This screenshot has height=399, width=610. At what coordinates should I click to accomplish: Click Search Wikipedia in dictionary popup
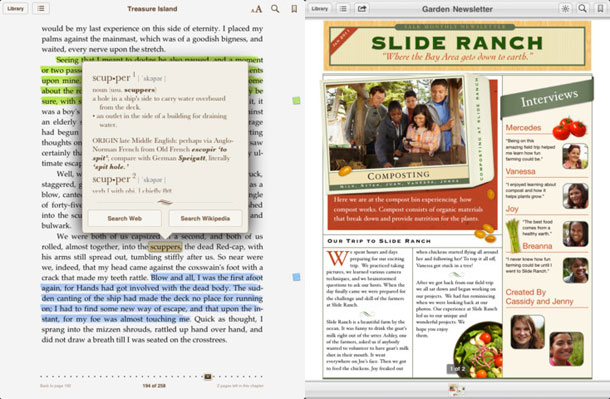pyautogui.click(x=205, y=219)
